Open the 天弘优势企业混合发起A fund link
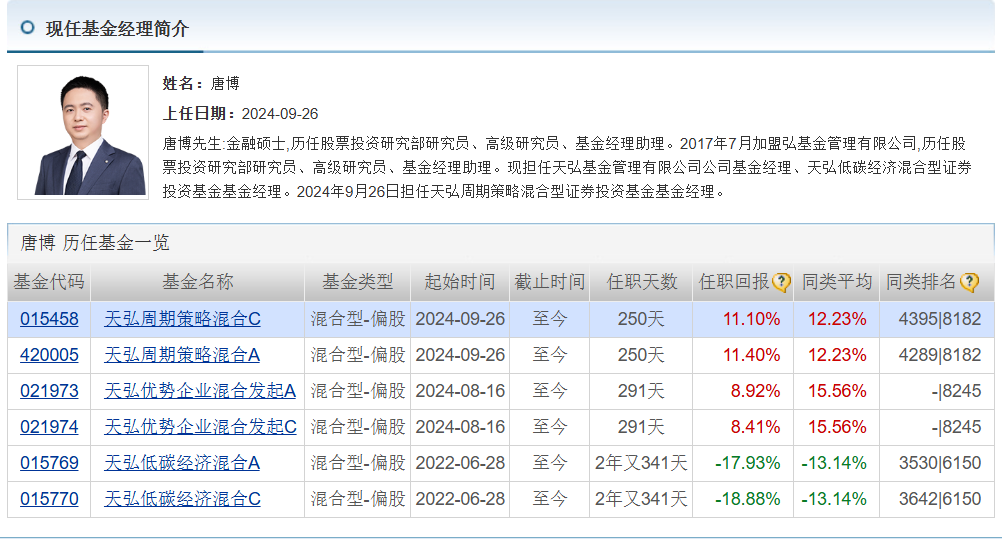1002x539 pixels. coord(200,391)
